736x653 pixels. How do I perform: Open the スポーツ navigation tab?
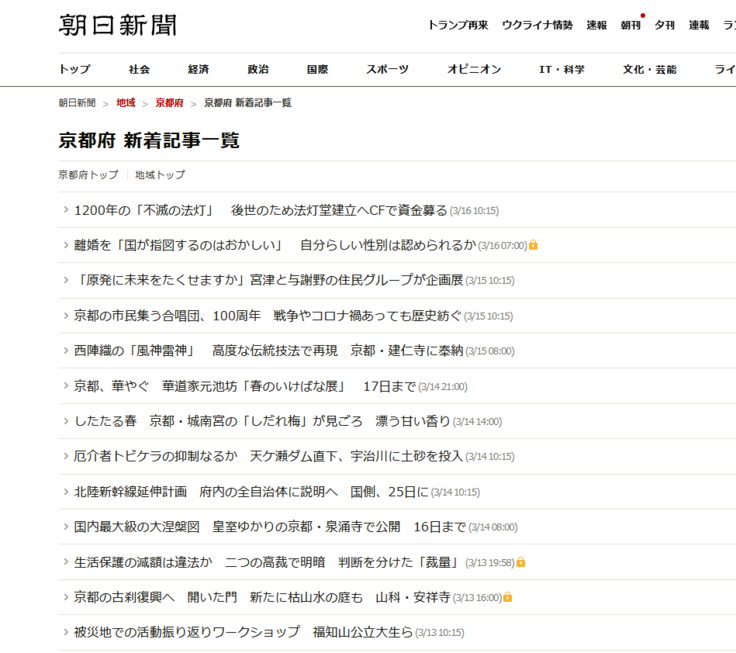coord(387,69)
